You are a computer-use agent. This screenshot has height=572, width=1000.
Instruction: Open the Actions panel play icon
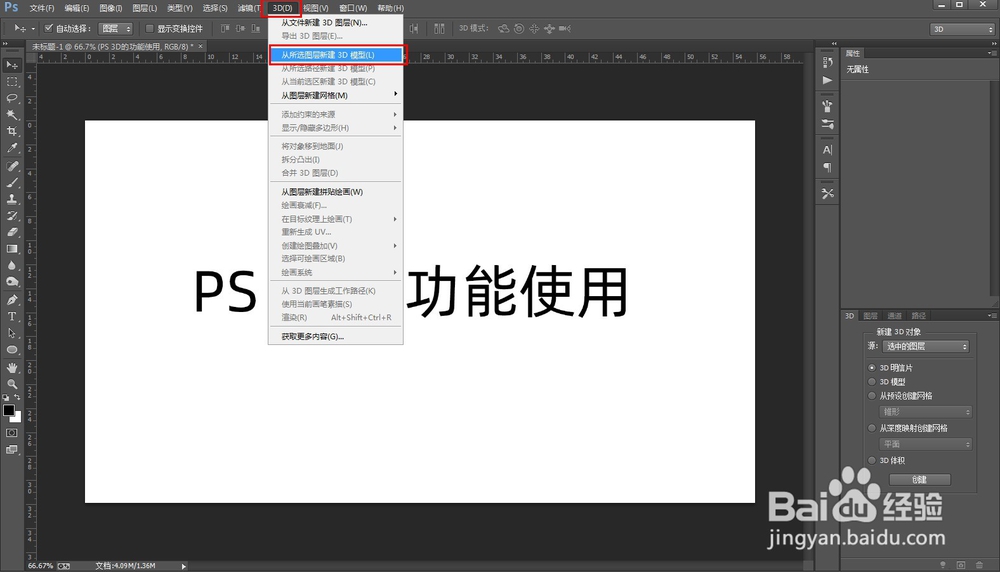[827, 80]
